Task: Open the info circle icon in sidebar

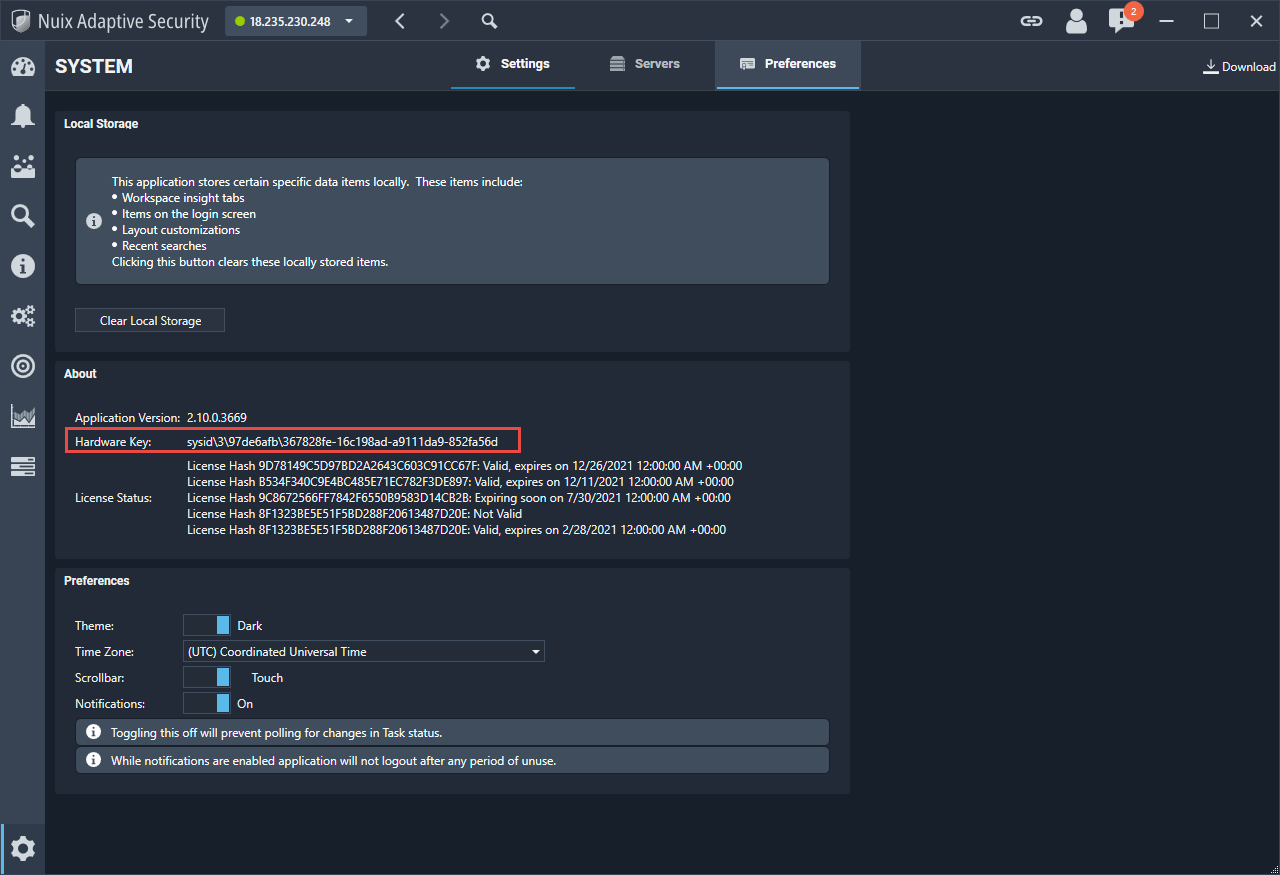Action: click(x=22, y=266)
